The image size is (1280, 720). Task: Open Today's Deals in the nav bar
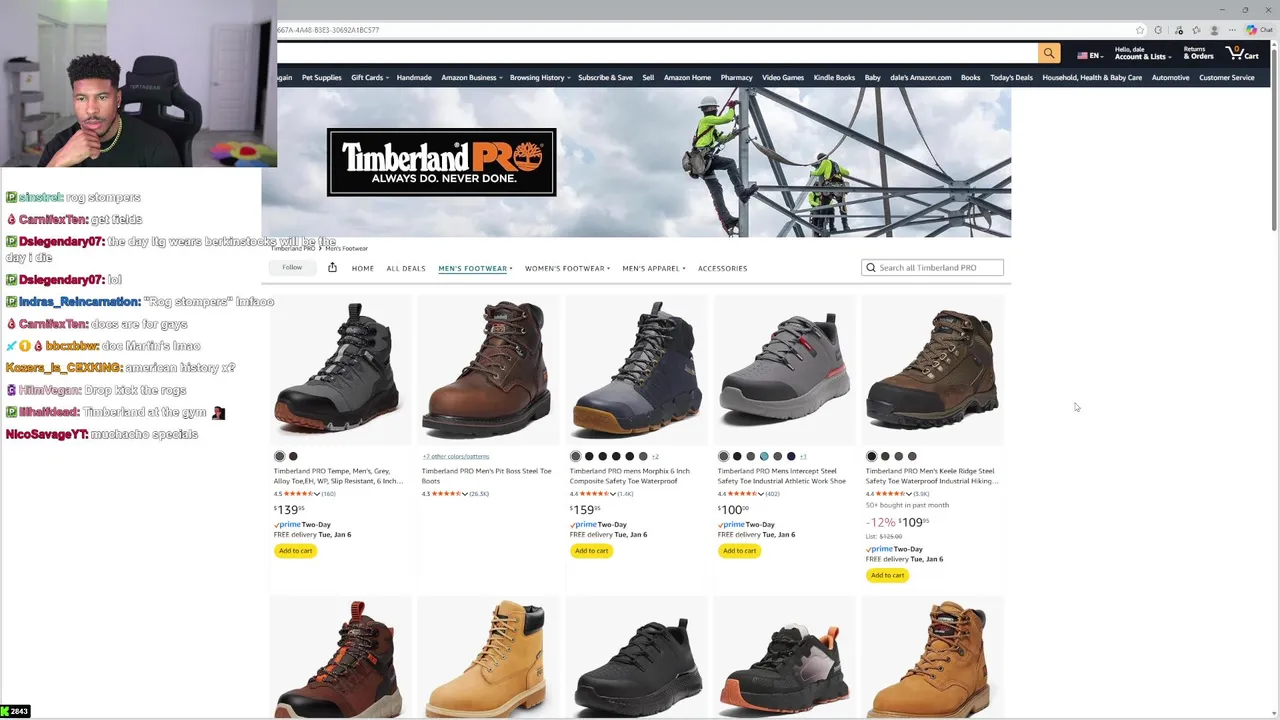1011,77
